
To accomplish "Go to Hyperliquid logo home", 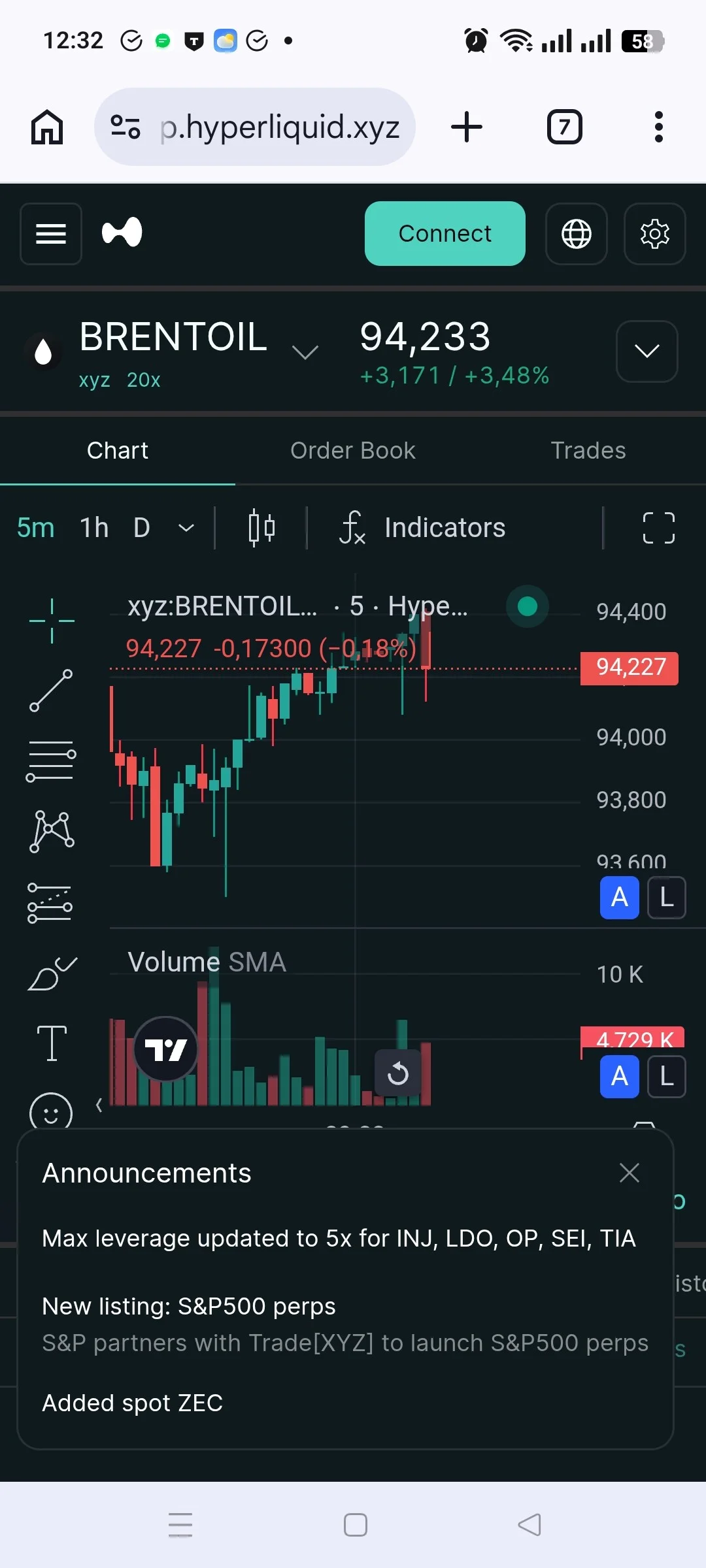I will 122,233.
